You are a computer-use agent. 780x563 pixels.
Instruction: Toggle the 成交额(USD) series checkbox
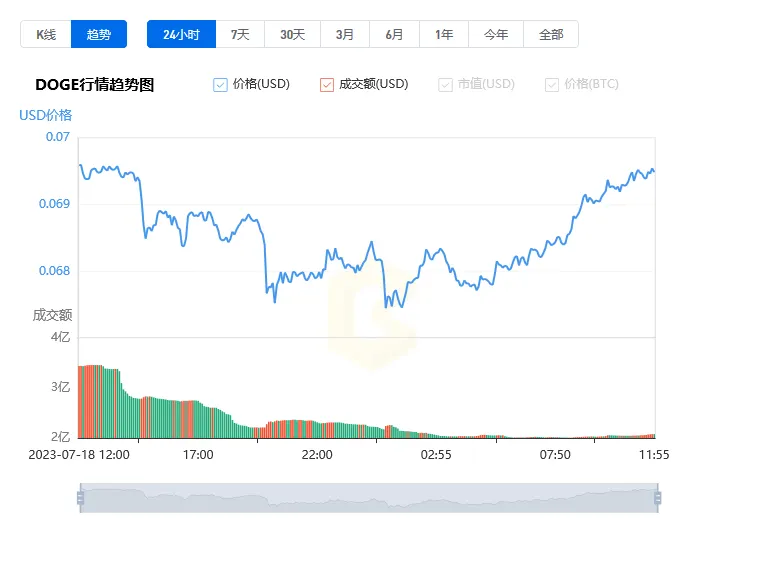327,85
